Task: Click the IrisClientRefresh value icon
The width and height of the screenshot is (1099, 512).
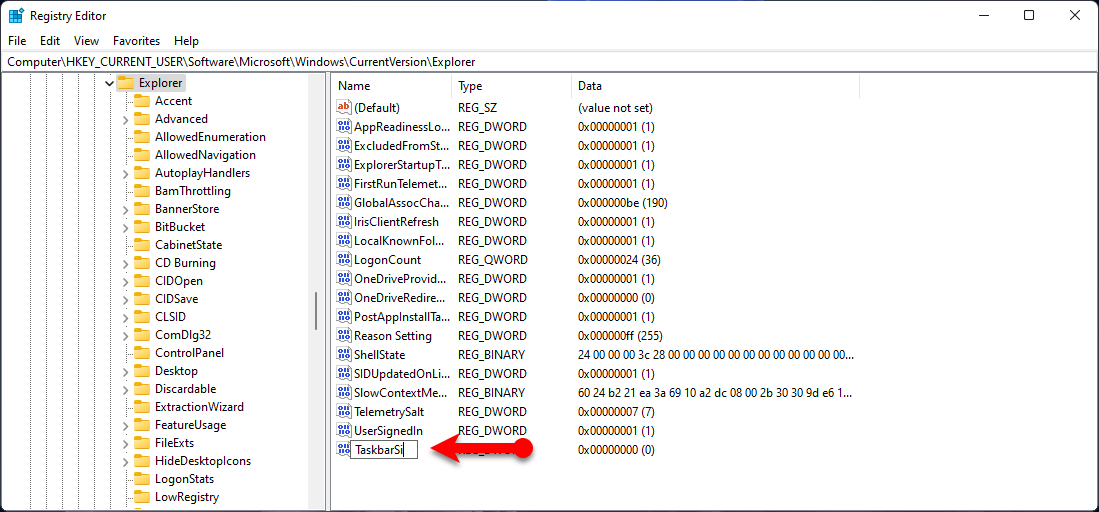Action: coord(344,222)
